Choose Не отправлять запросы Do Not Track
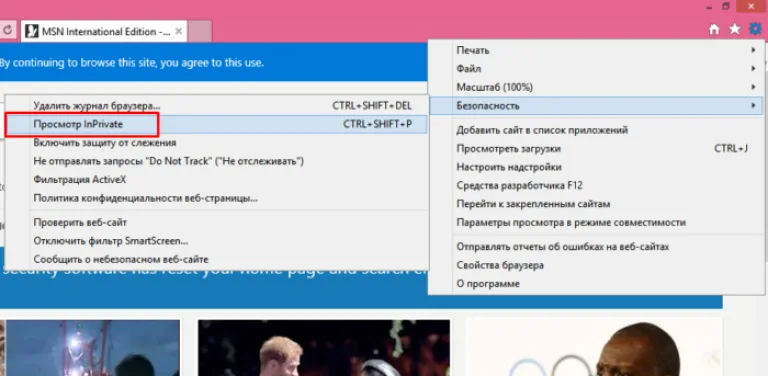This screenshot has width=768, height=376. tap(216, 161)
